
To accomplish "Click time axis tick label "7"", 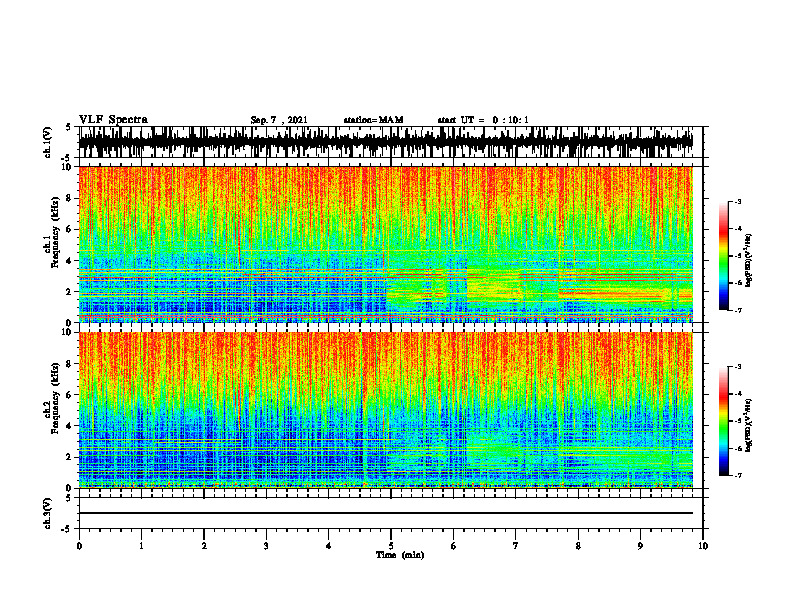I will (516, 546).
